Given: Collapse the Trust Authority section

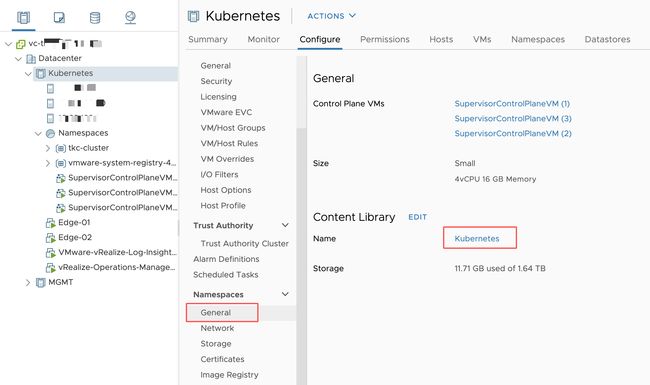Looking at the screenshot, I should tap(285, 225).
